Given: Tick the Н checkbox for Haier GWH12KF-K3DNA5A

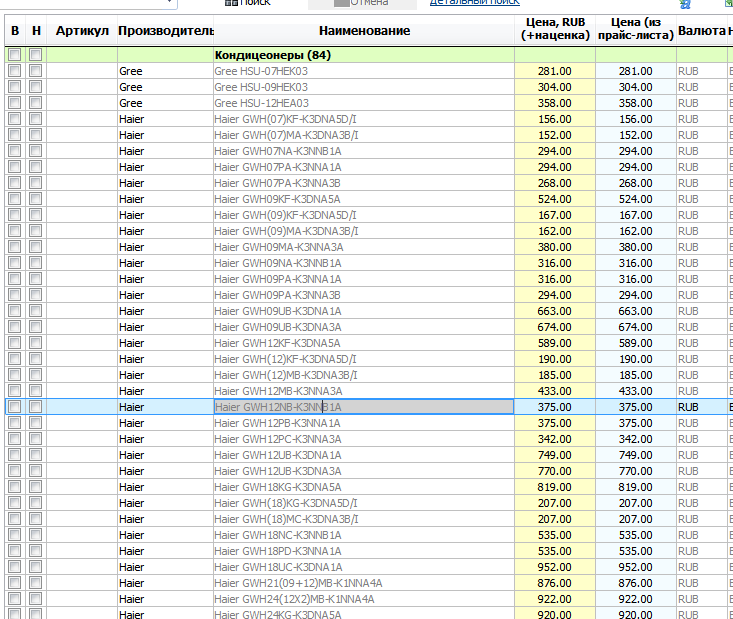Looking at the screenshot, I should click(x=35, y=343).
